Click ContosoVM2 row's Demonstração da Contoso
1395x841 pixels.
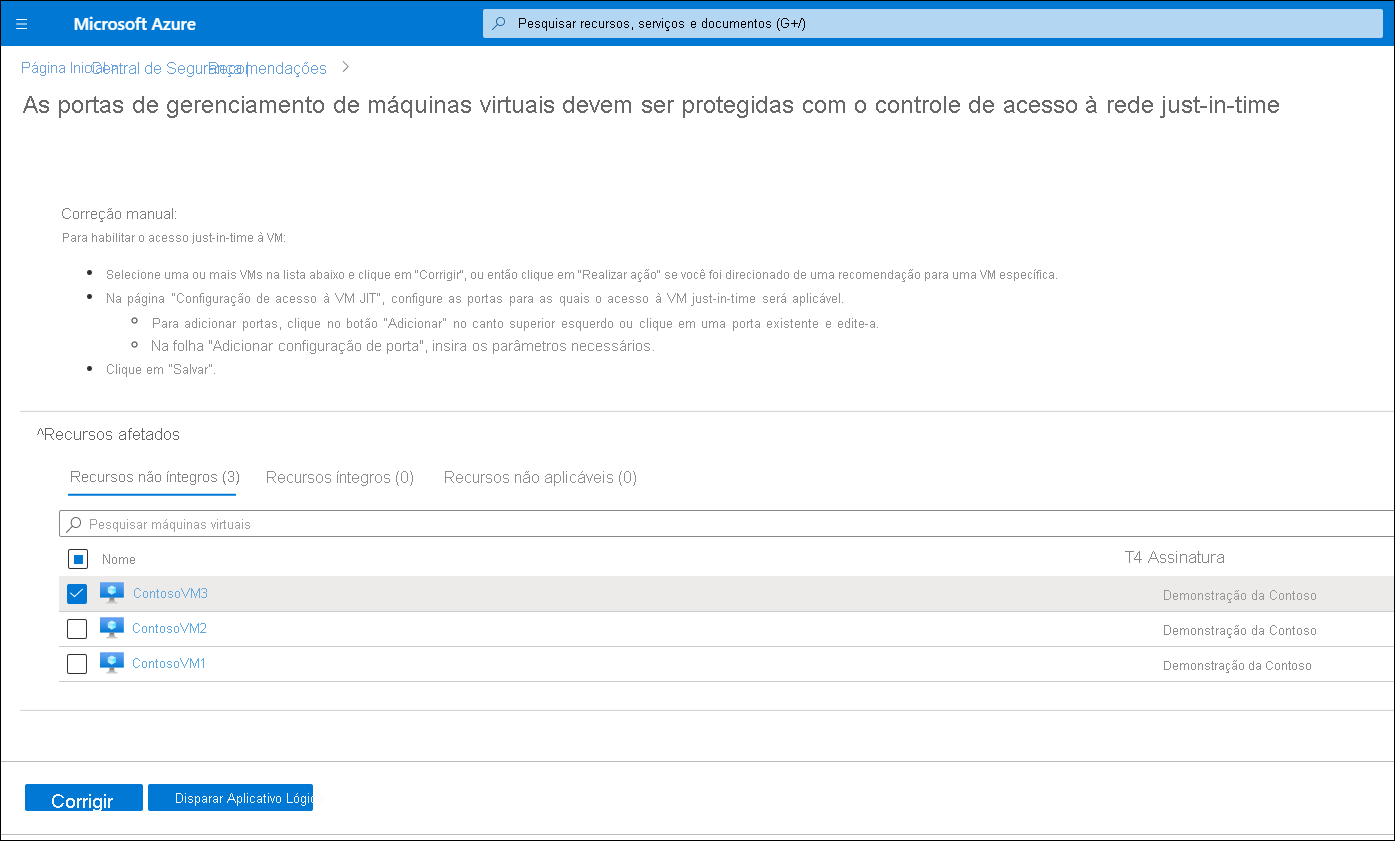click(x=1240, y=630)
